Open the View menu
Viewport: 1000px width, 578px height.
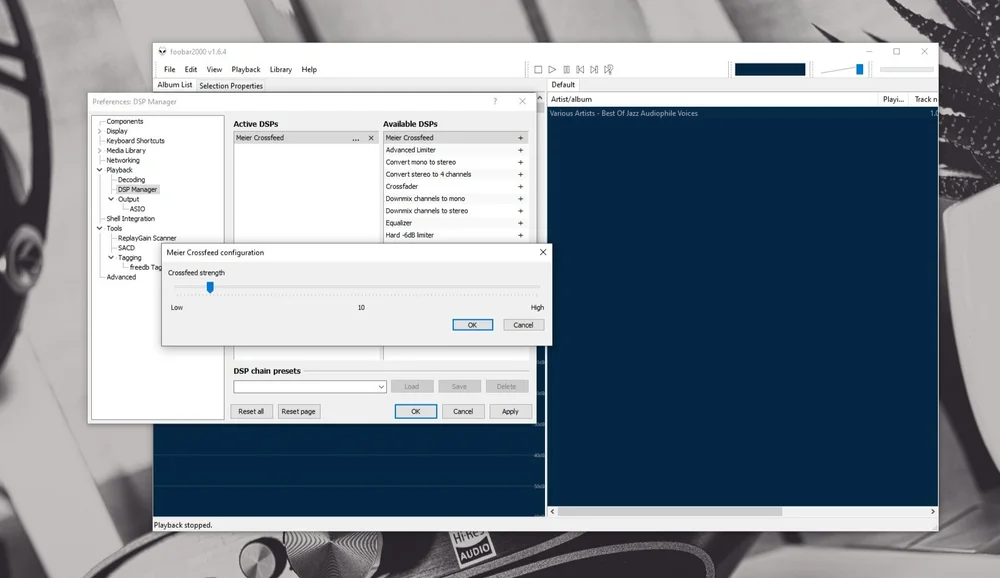(214, 70)
